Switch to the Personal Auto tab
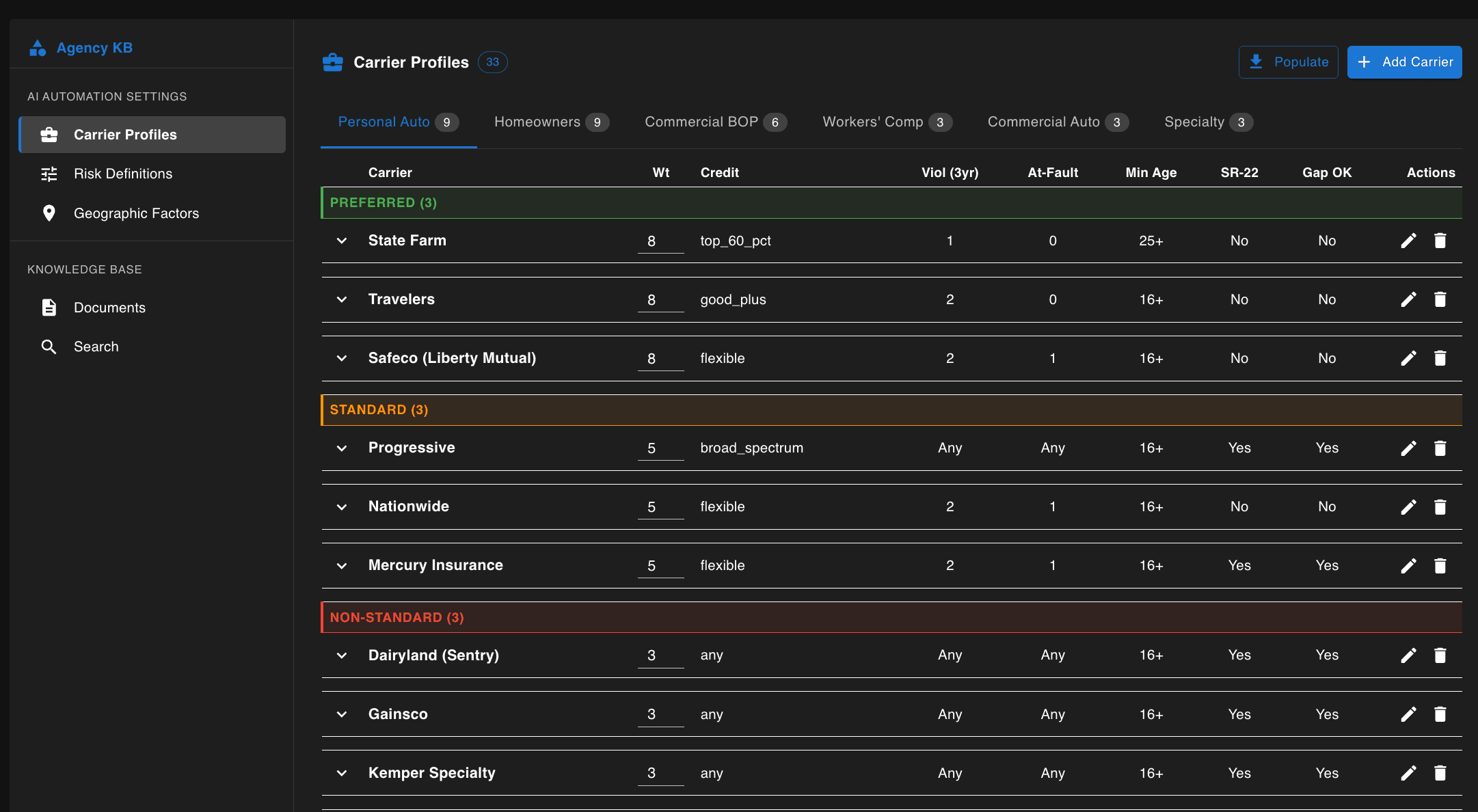This screenshot has height=812, width=1478. click(x=399, y=122)
